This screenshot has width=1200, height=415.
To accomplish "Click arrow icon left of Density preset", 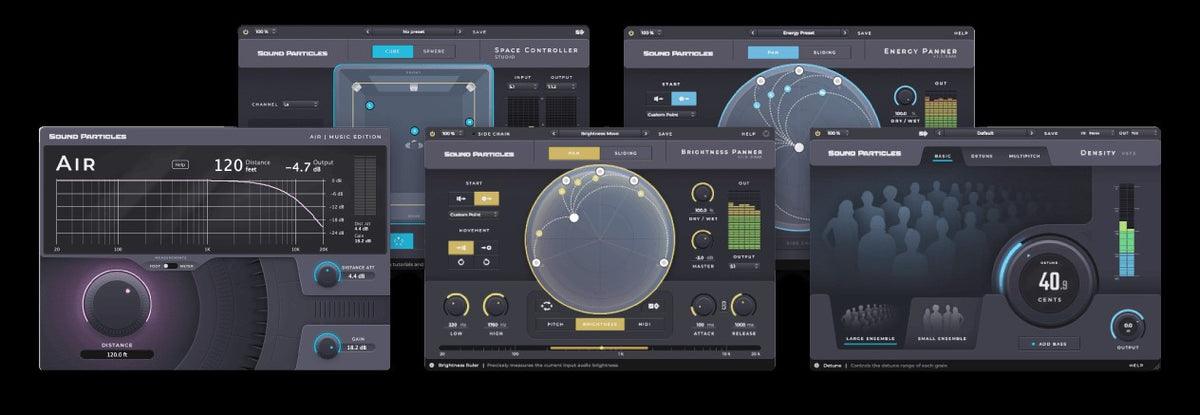I will [925, 133].
